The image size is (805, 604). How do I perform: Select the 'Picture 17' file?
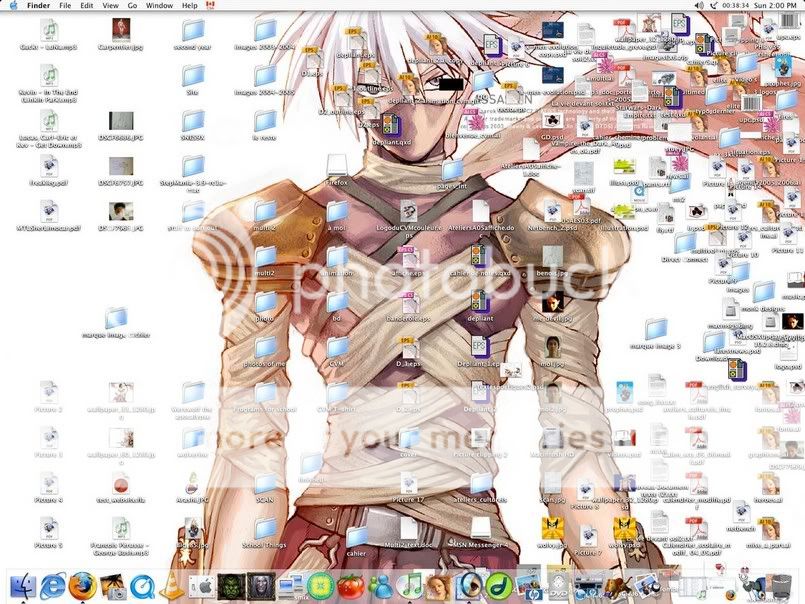click(x=409, y=483)
